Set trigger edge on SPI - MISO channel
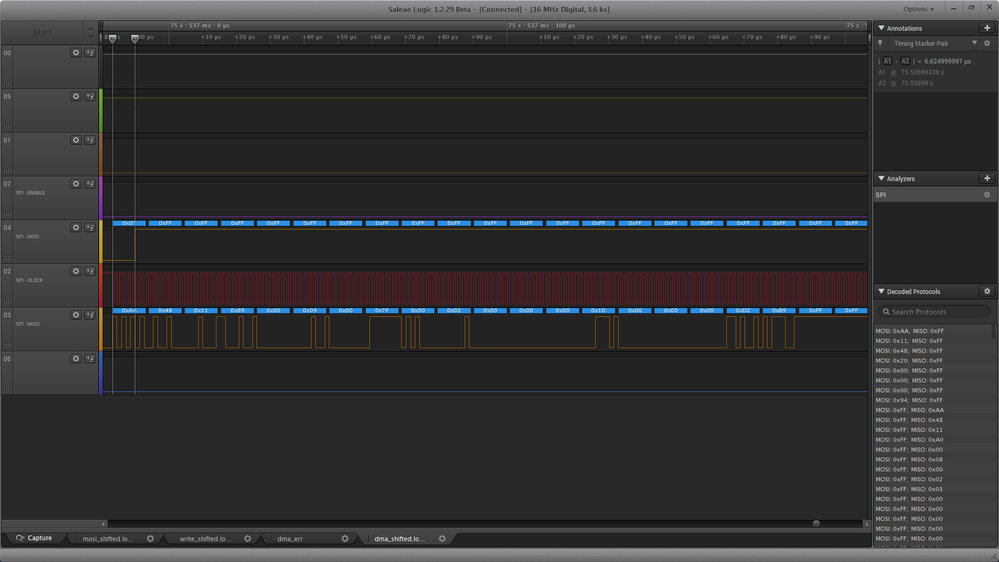The image size is (999, 562). pos(90,315)
